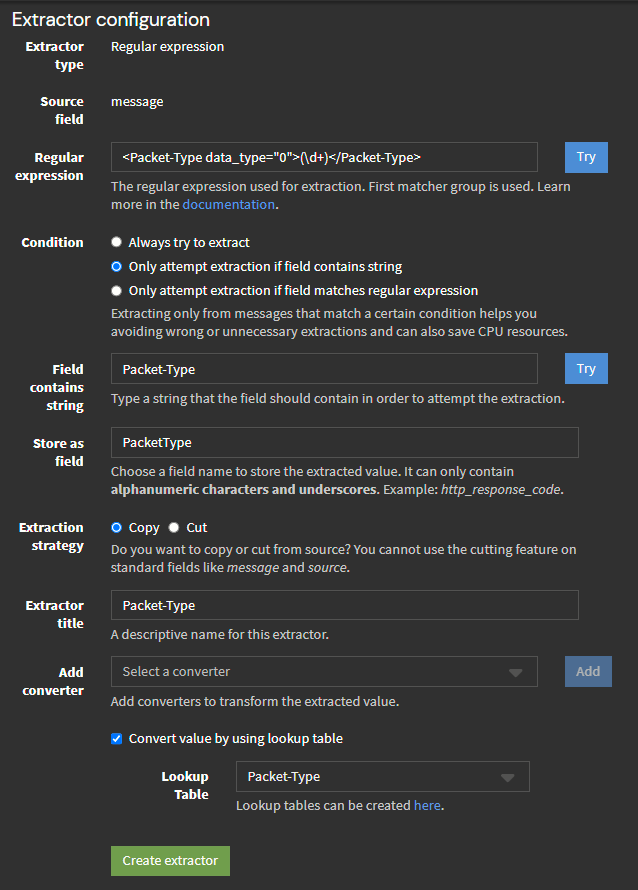638x890 pixels.
Task: Toggle 'Convert value by using lookup table'
Action: (117, 739)
